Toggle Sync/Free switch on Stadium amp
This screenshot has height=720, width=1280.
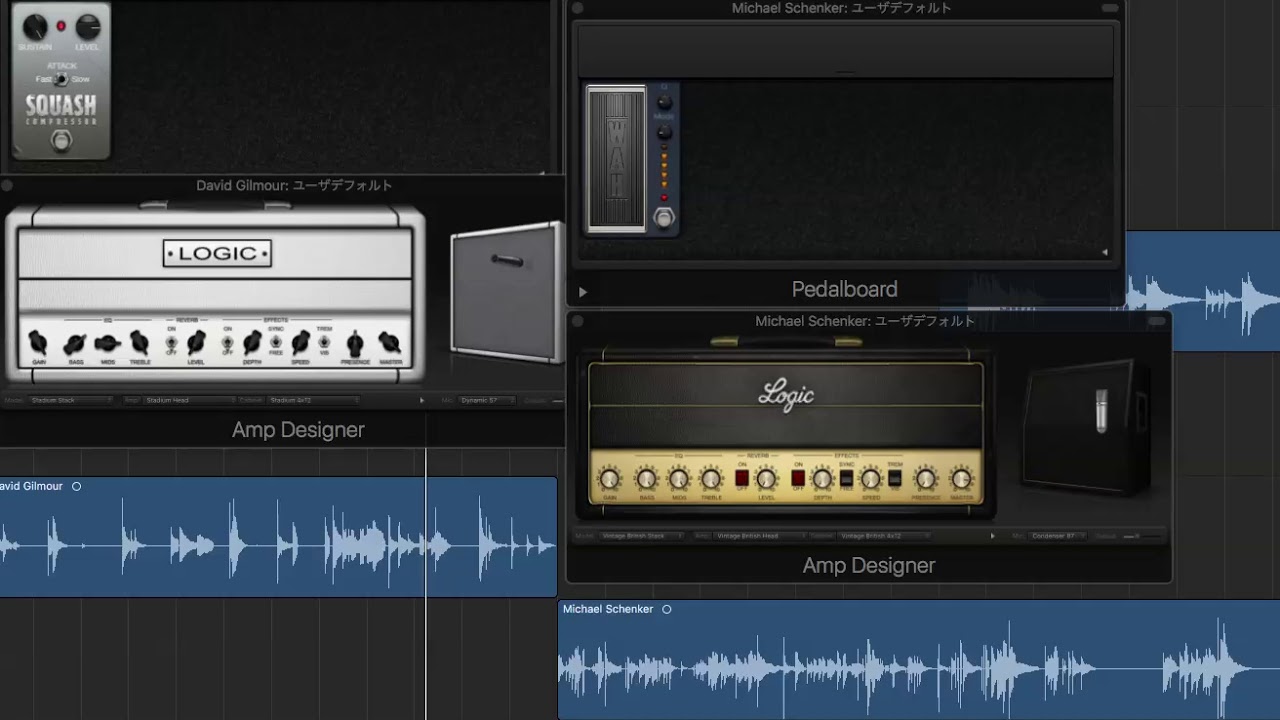pyautogui.click(x=276, y=344)
